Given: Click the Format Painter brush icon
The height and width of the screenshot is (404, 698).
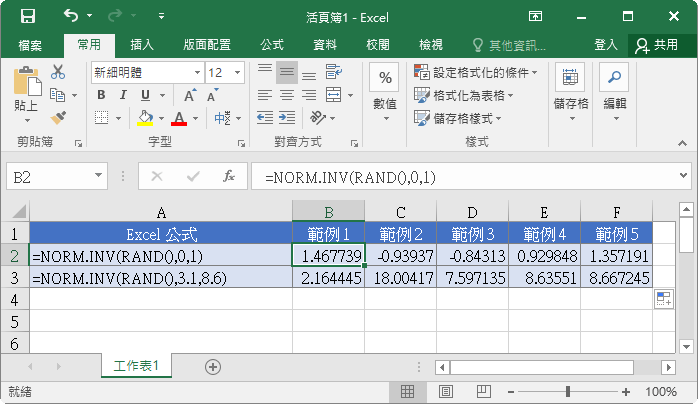Looking at the screenshot, I should (x=58, y=117).
